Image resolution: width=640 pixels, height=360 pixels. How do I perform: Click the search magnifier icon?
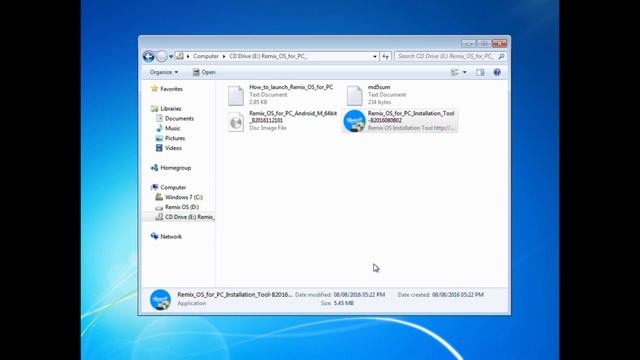[502, 56]
